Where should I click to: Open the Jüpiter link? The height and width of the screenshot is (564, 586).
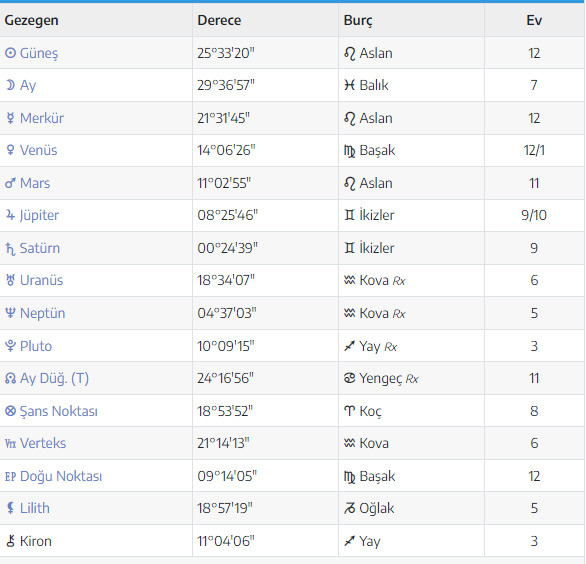(39, 216)
